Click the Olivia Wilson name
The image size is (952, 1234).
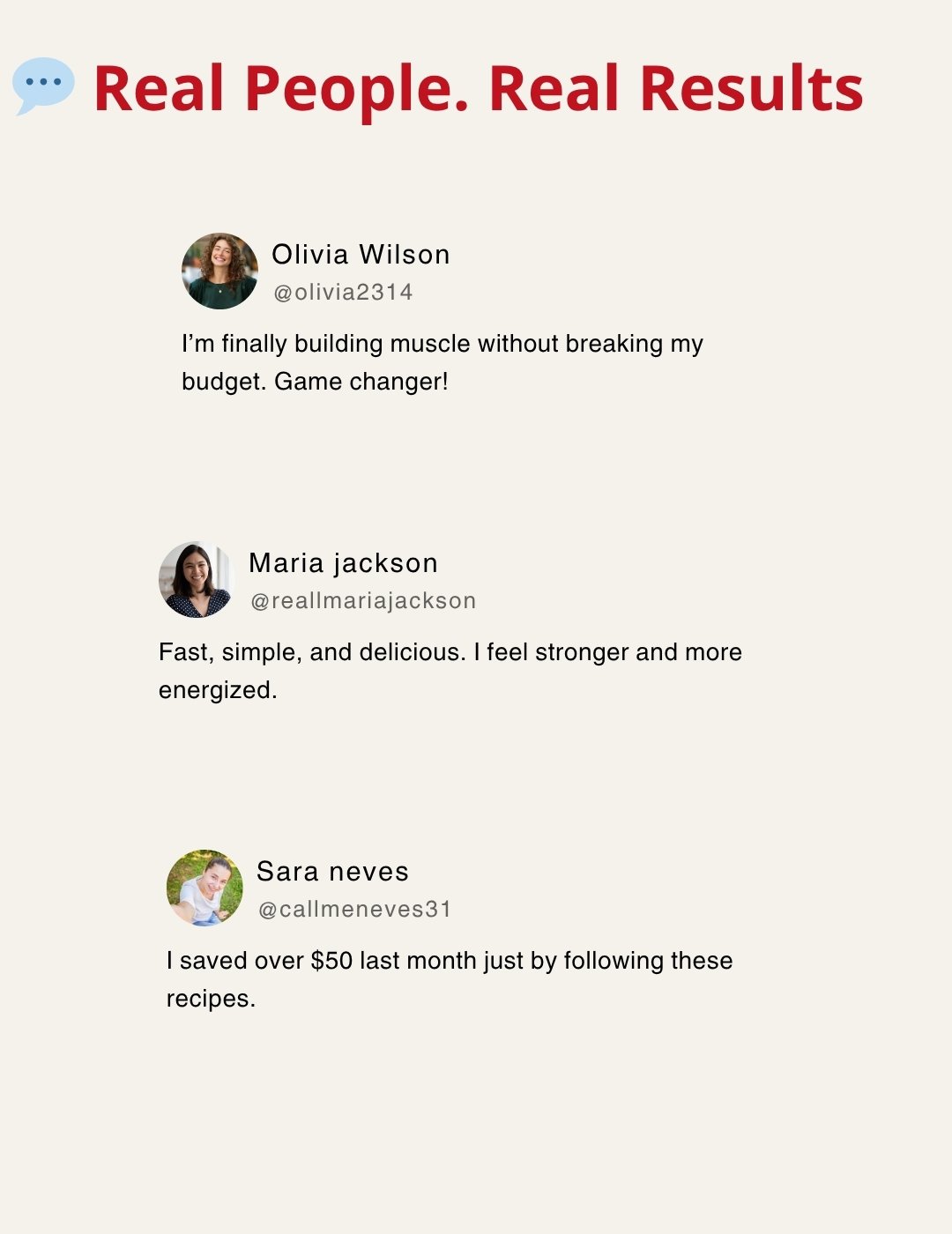(361, 255)
